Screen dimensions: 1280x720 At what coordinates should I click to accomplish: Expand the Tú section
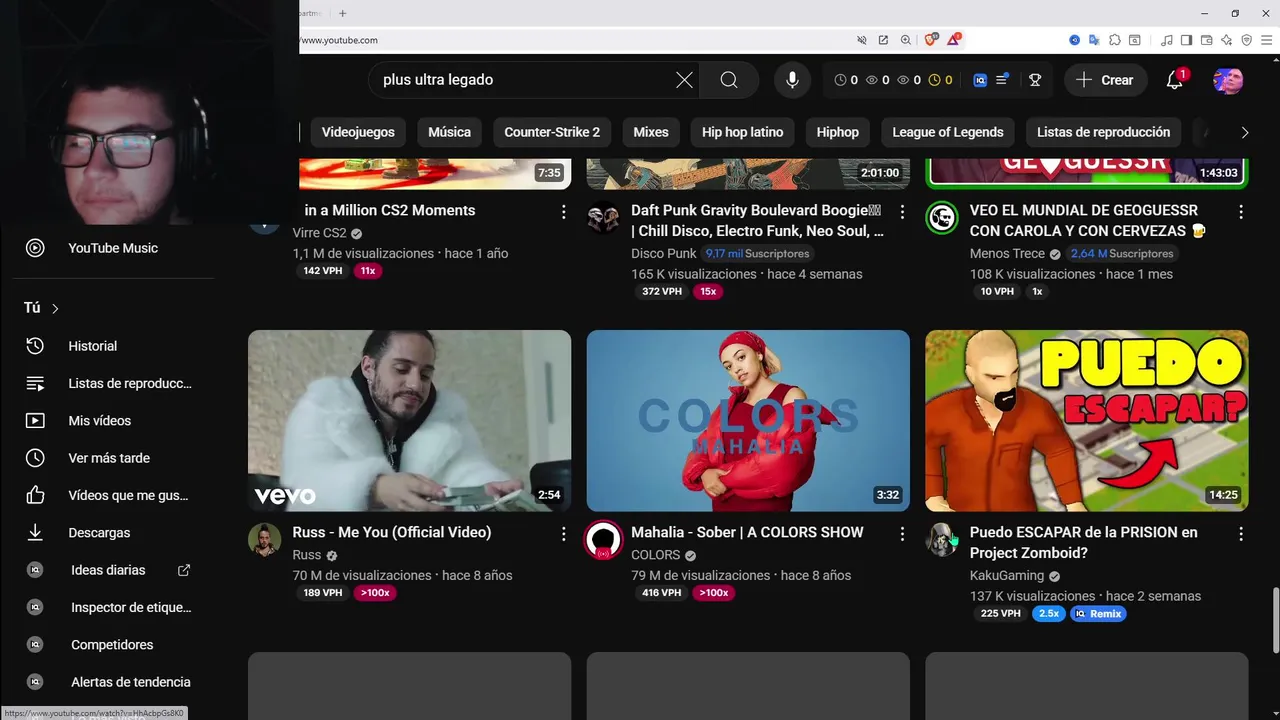tap(42, 308)
